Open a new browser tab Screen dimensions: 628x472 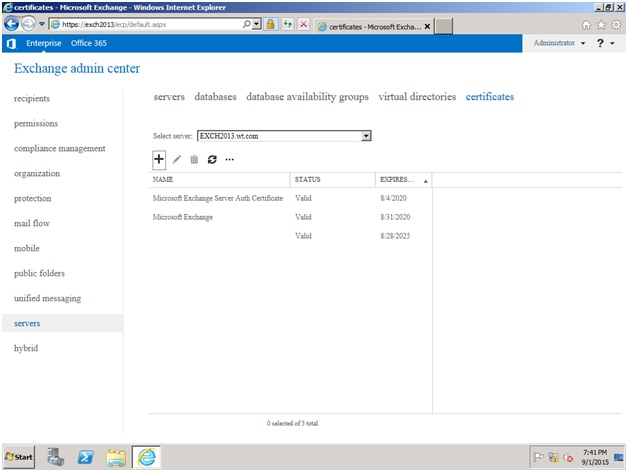click(x=444, y=26)
